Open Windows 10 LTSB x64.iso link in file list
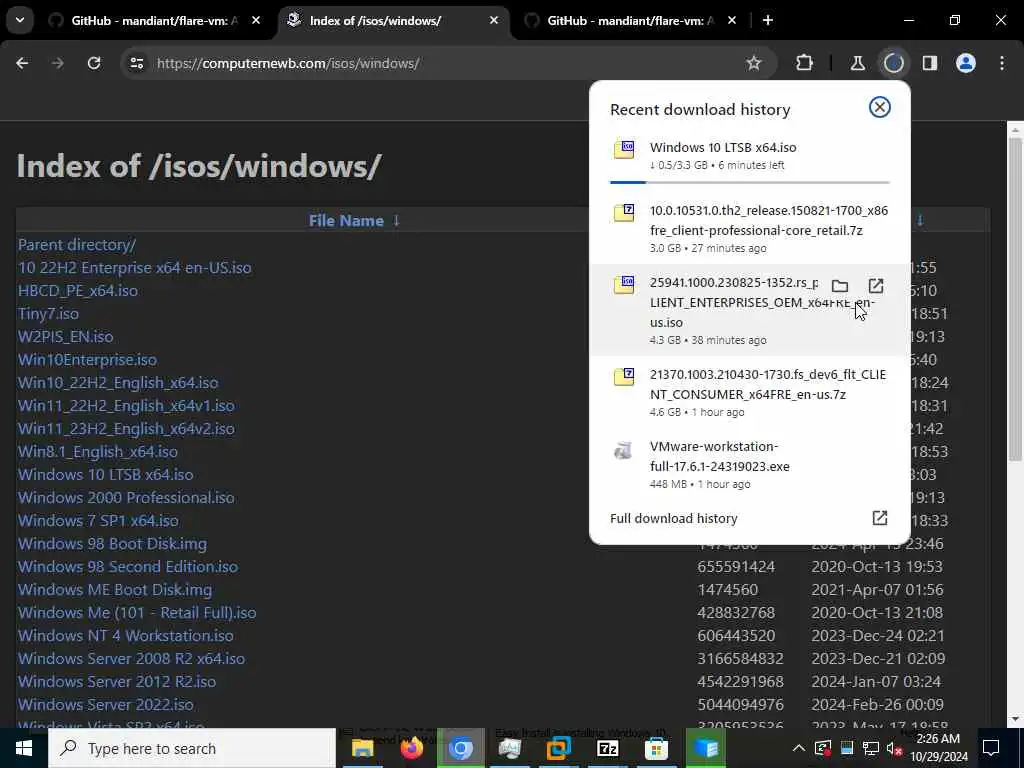1024x768 pixels. click(x=105, y=475)
